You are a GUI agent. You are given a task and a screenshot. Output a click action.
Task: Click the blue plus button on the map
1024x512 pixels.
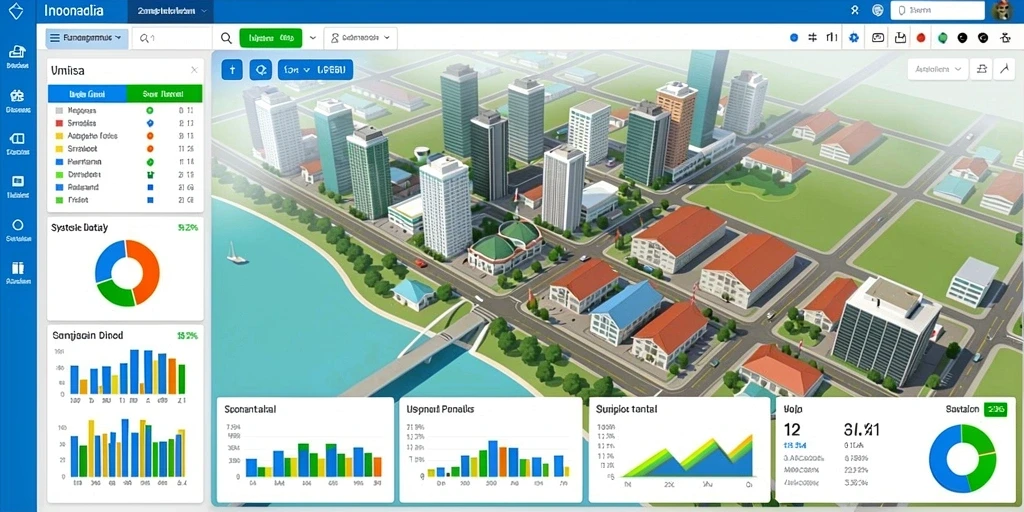click(x=232, y=69)
